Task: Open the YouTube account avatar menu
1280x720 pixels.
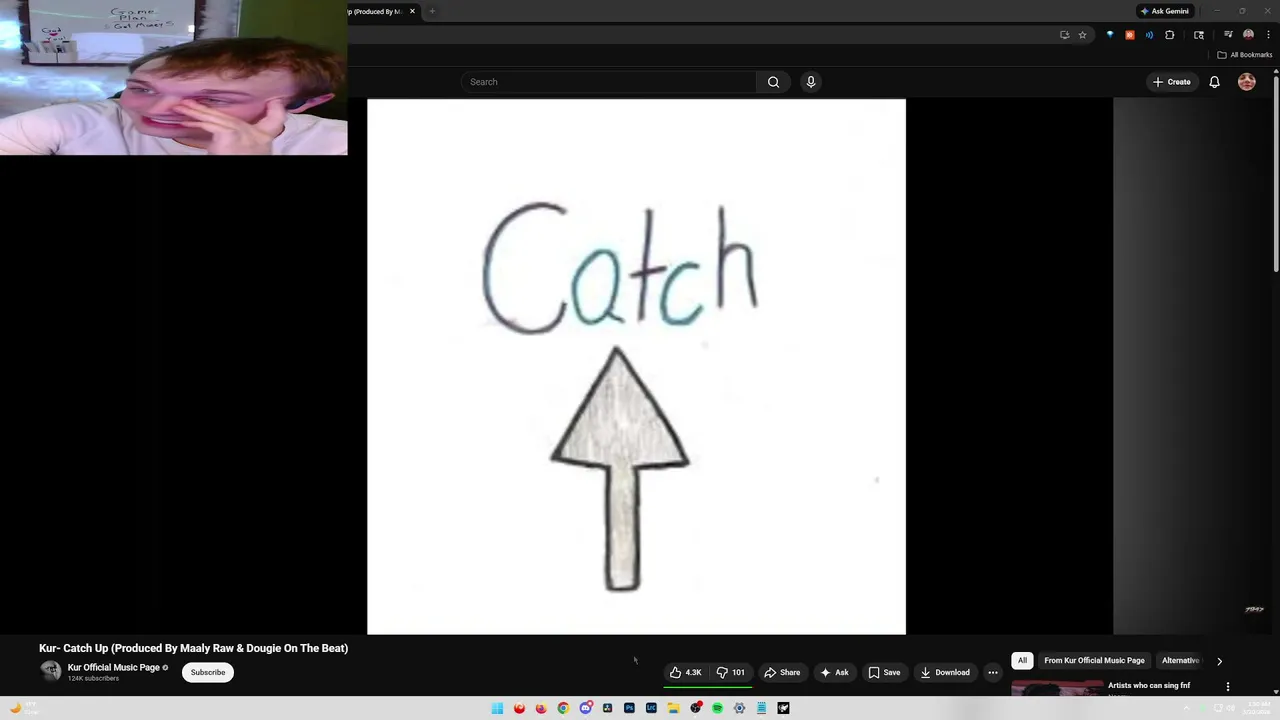Action: click(x=1247, y=82)
